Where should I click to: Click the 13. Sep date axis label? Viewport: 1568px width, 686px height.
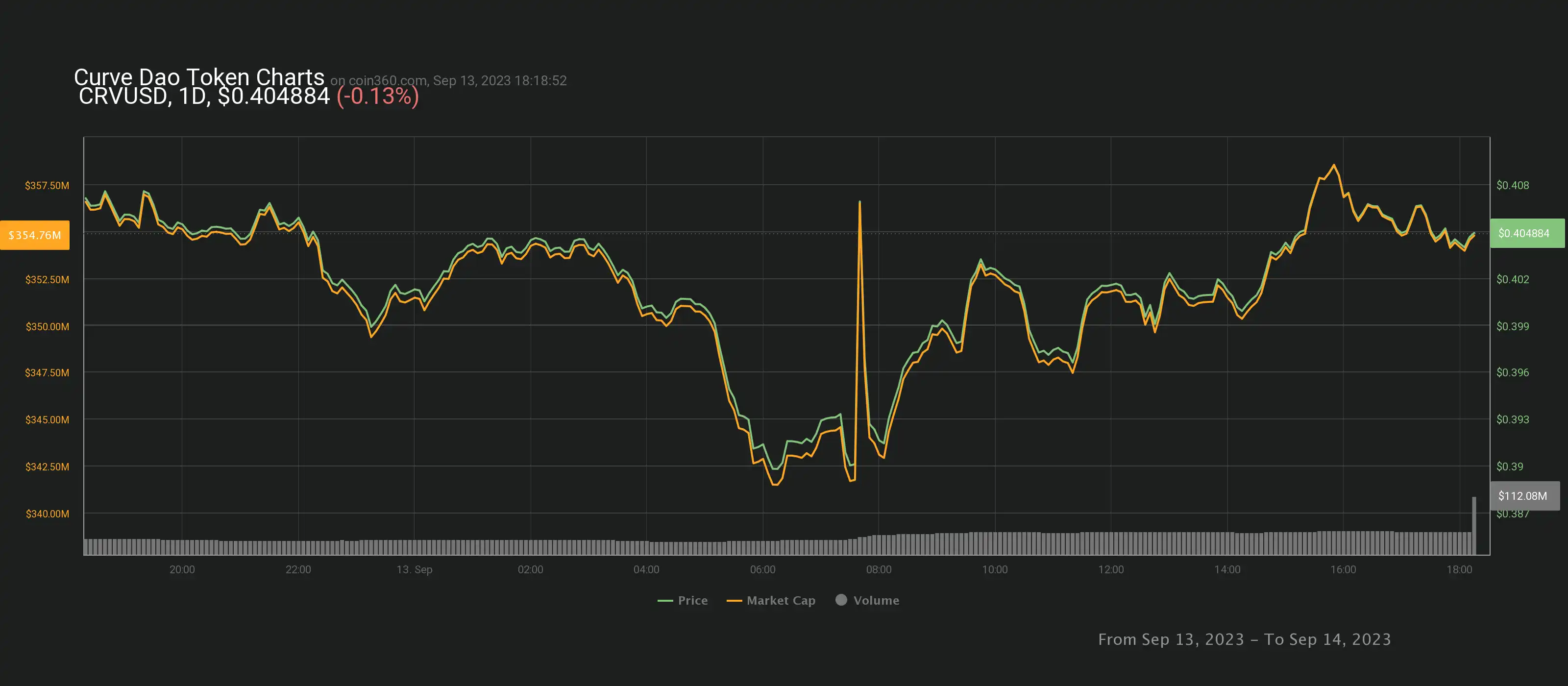point(414,569)
